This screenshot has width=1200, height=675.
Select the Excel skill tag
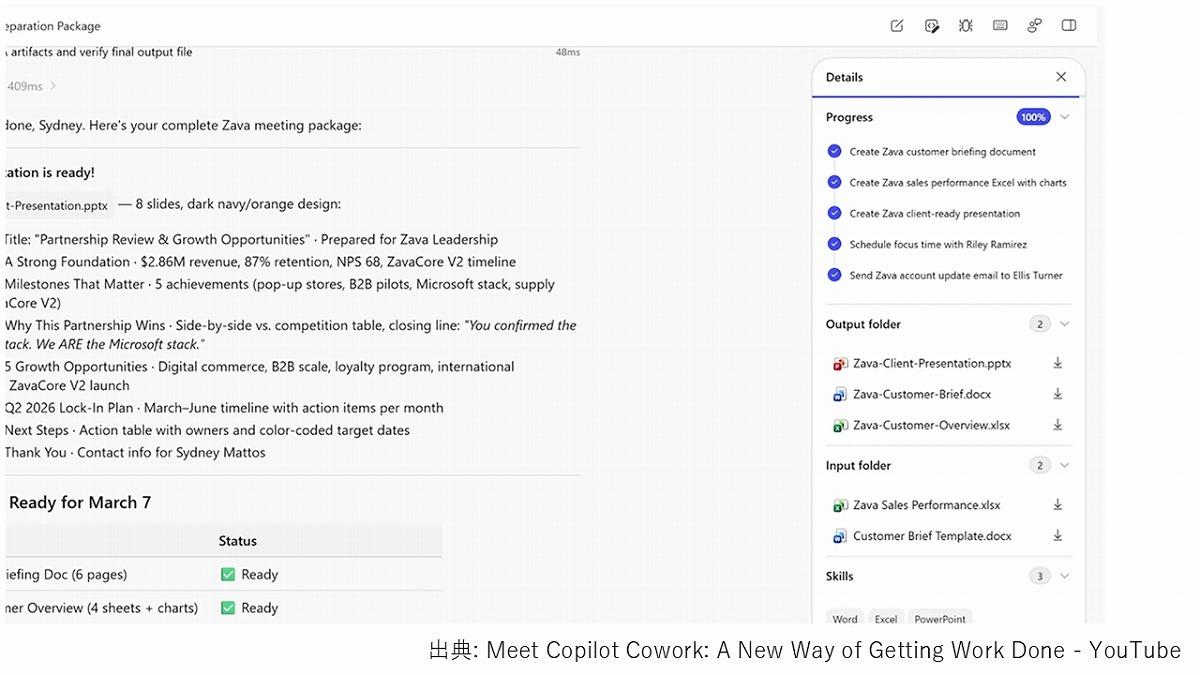pyautogui.click(x=886, y=619)
